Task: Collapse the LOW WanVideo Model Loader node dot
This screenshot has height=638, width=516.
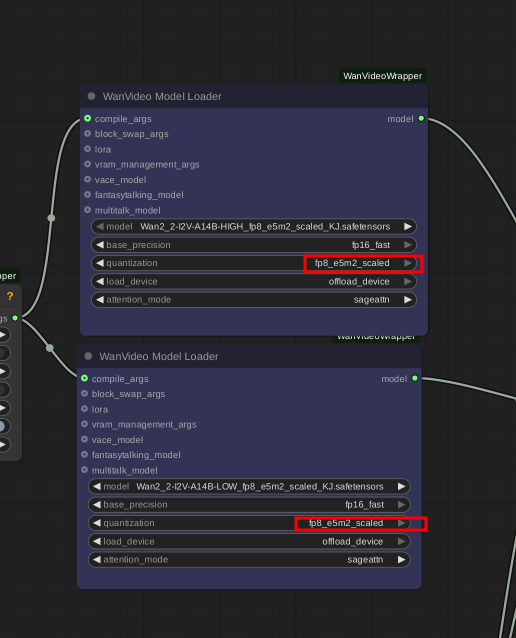Action: pyautogui.click(x=88, y=356)
